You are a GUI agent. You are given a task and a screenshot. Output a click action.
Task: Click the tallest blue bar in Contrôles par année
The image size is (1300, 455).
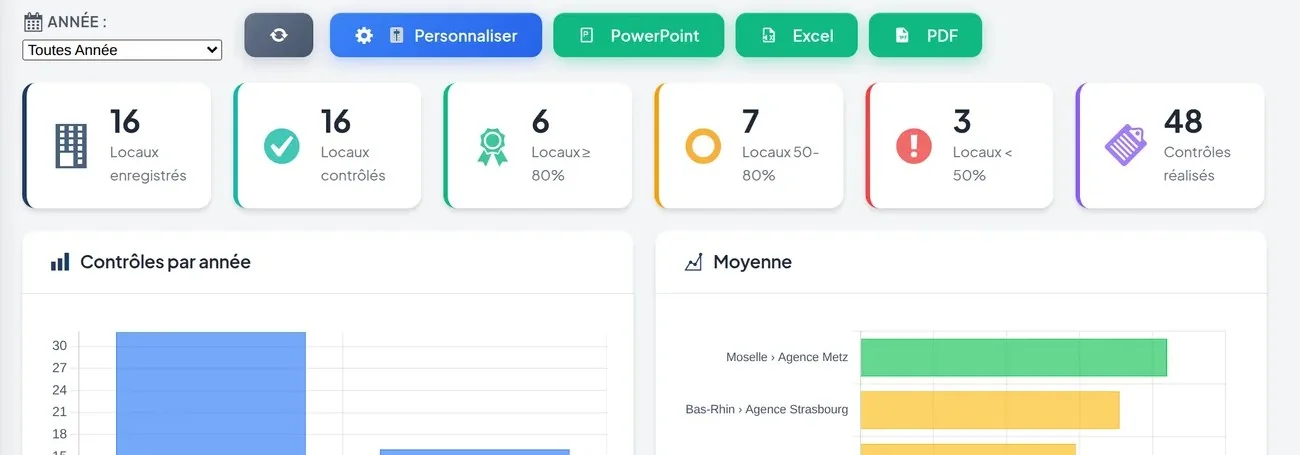point(211,393)
